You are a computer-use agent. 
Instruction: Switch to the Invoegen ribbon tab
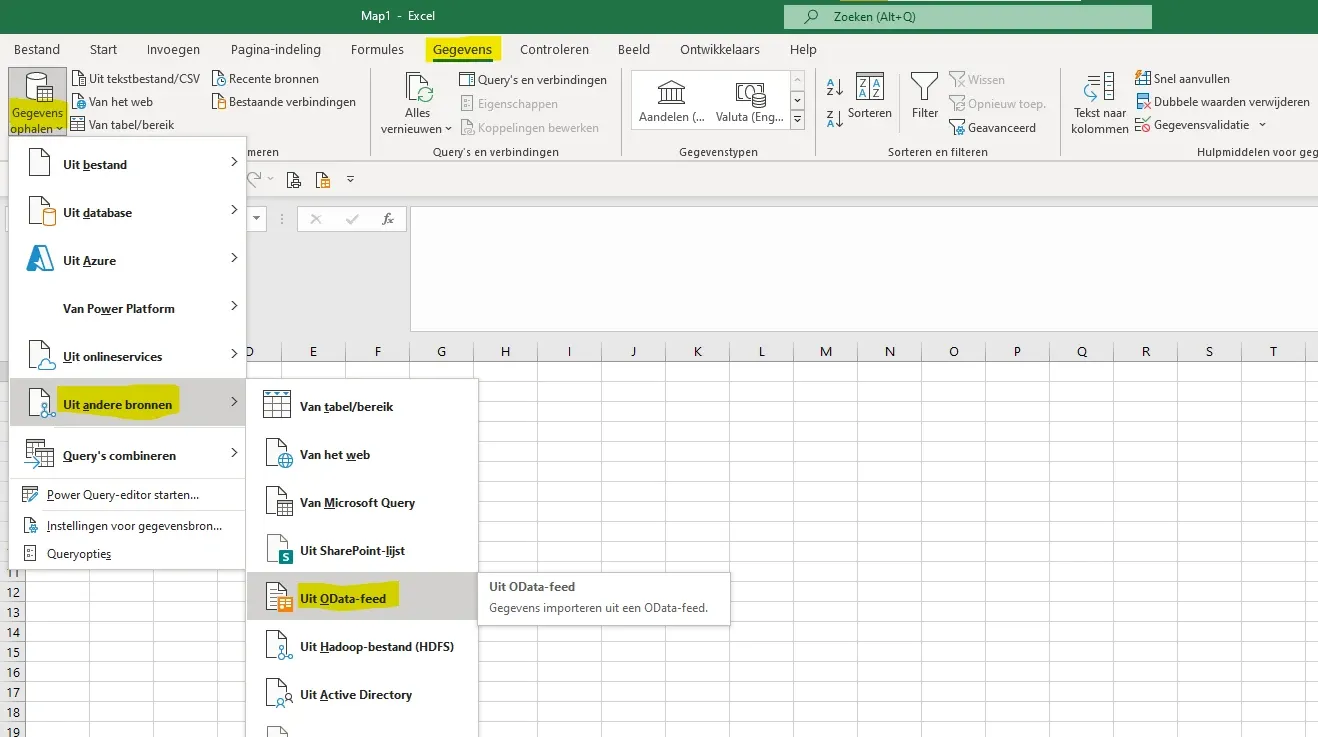point(173,49)
